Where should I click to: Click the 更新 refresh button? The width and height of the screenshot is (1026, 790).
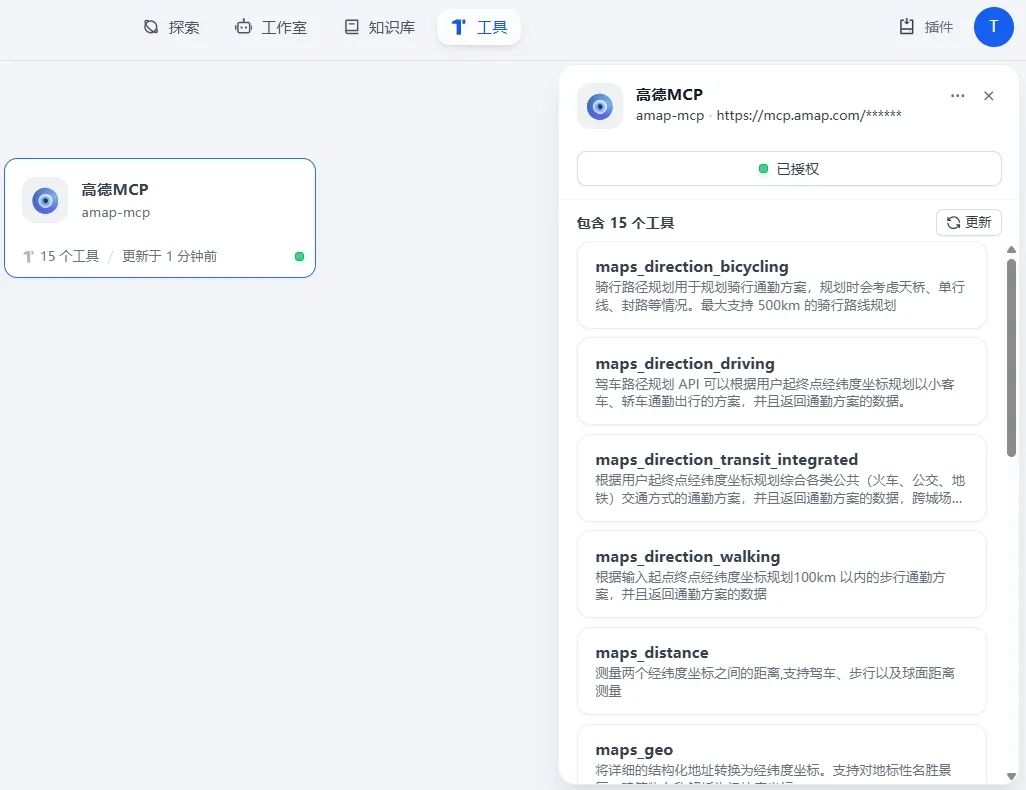click(x=968, y=223)
